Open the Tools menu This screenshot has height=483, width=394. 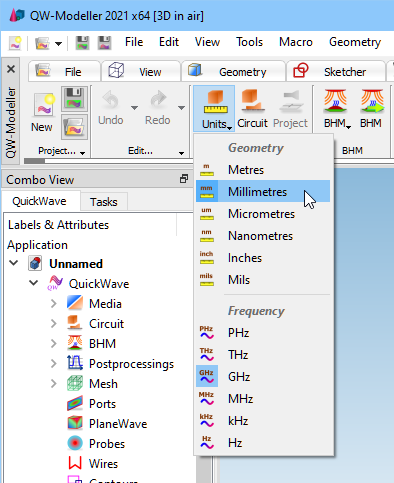(x=249, y=42)
